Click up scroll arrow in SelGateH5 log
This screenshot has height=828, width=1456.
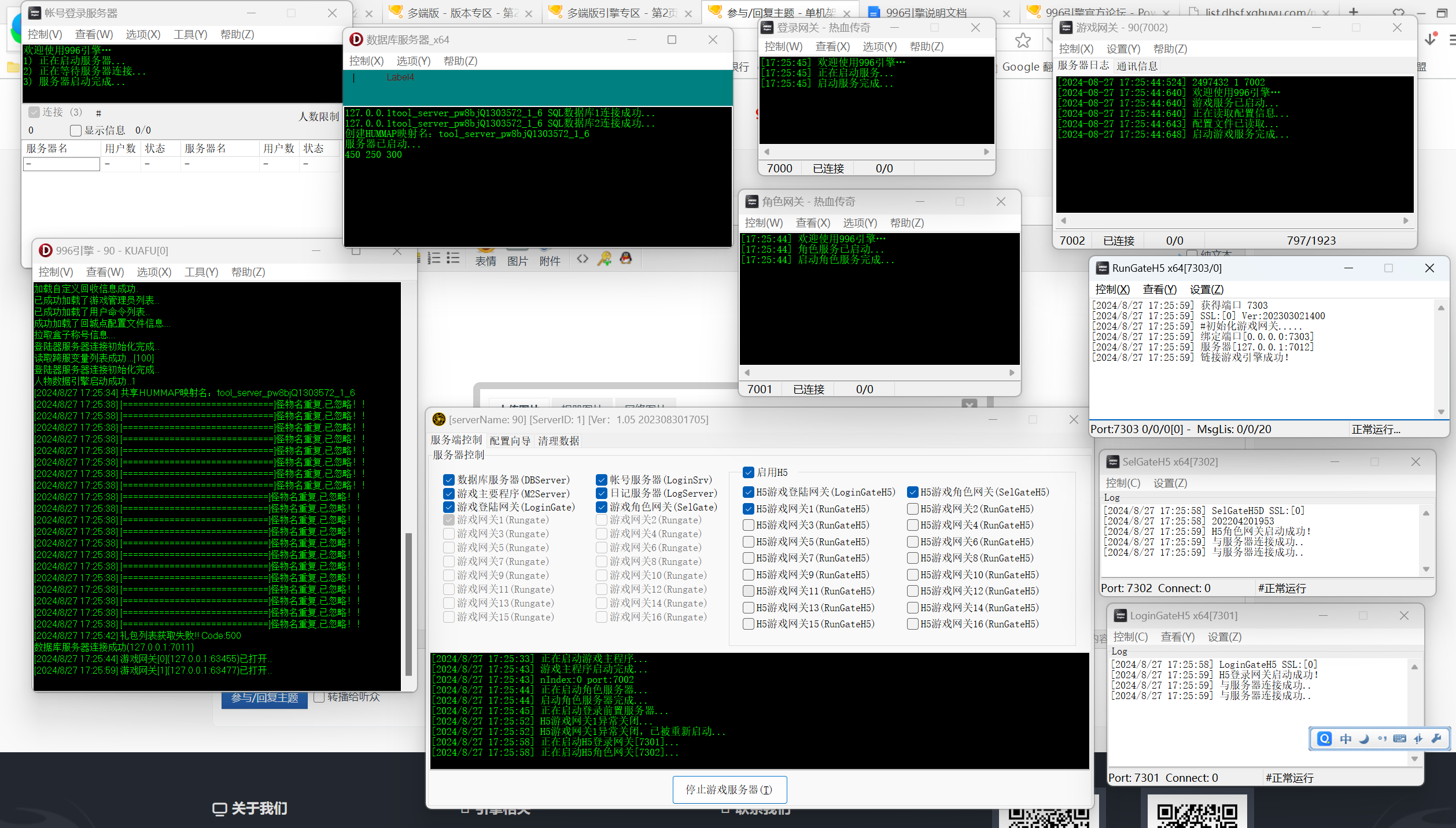coord(1426,513)
